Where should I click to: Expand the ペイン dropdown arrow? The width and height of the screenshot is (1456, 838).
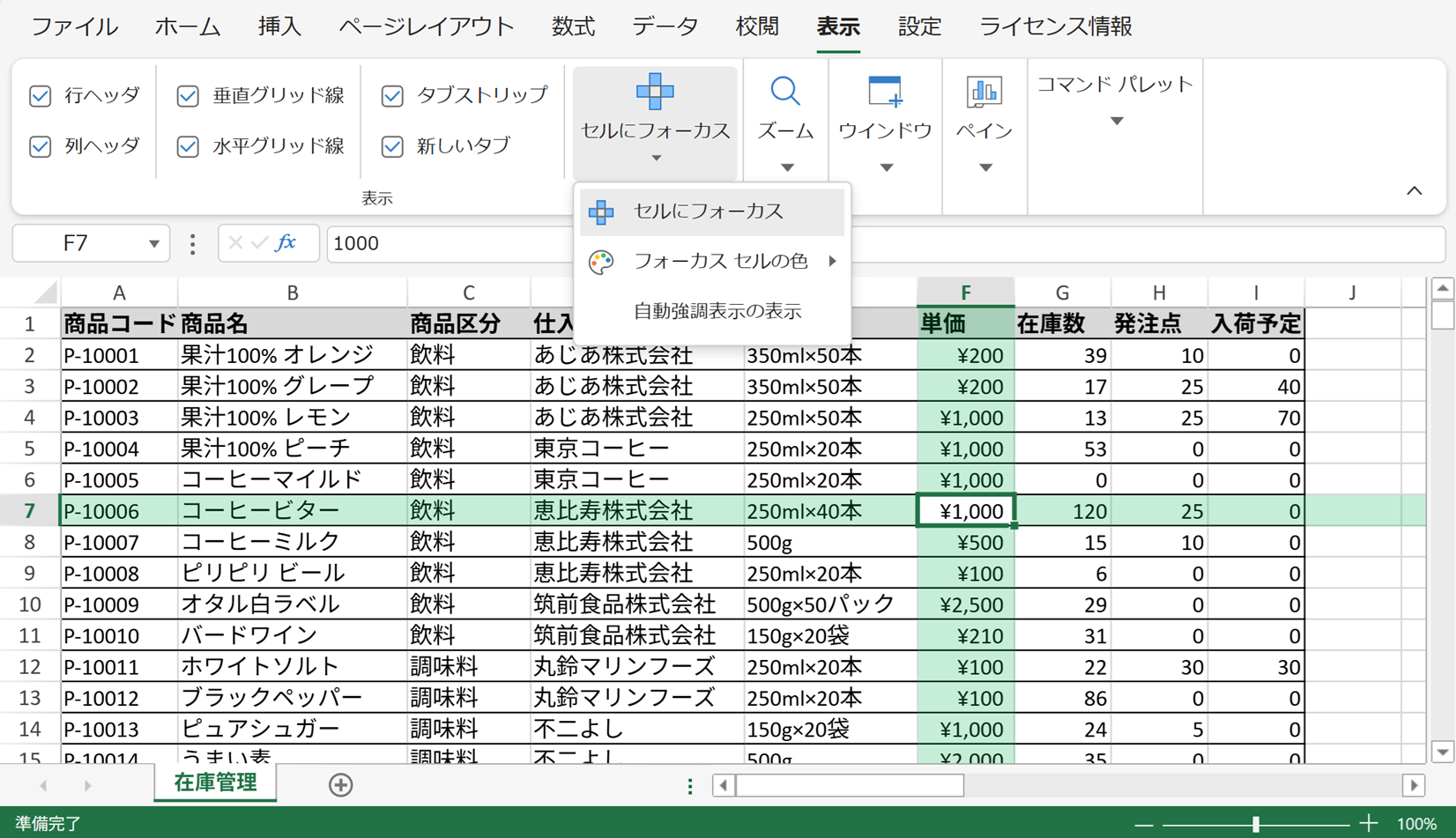pos(985,167)
